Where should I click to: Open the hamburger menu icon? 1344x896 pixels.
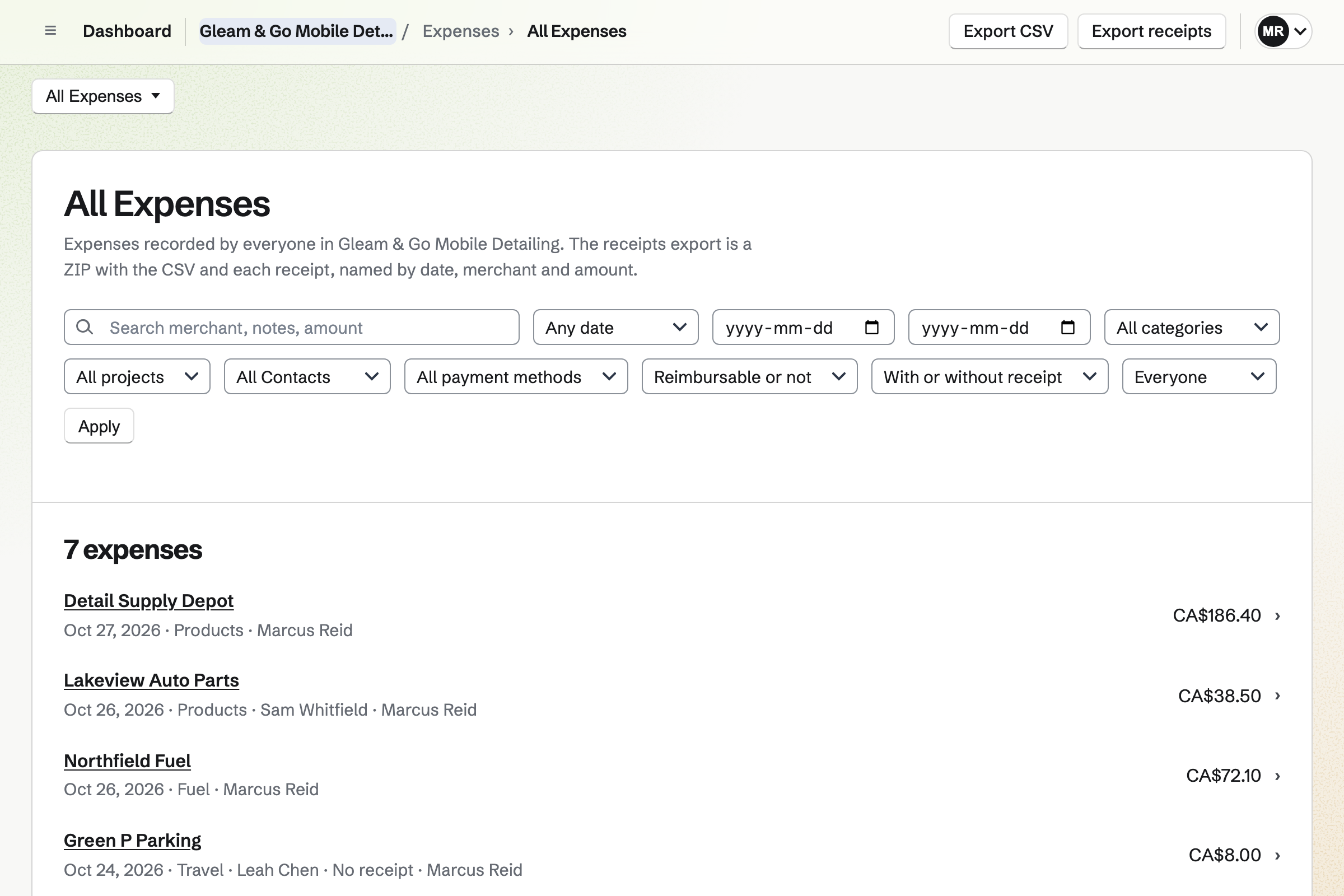coord(50,31)
